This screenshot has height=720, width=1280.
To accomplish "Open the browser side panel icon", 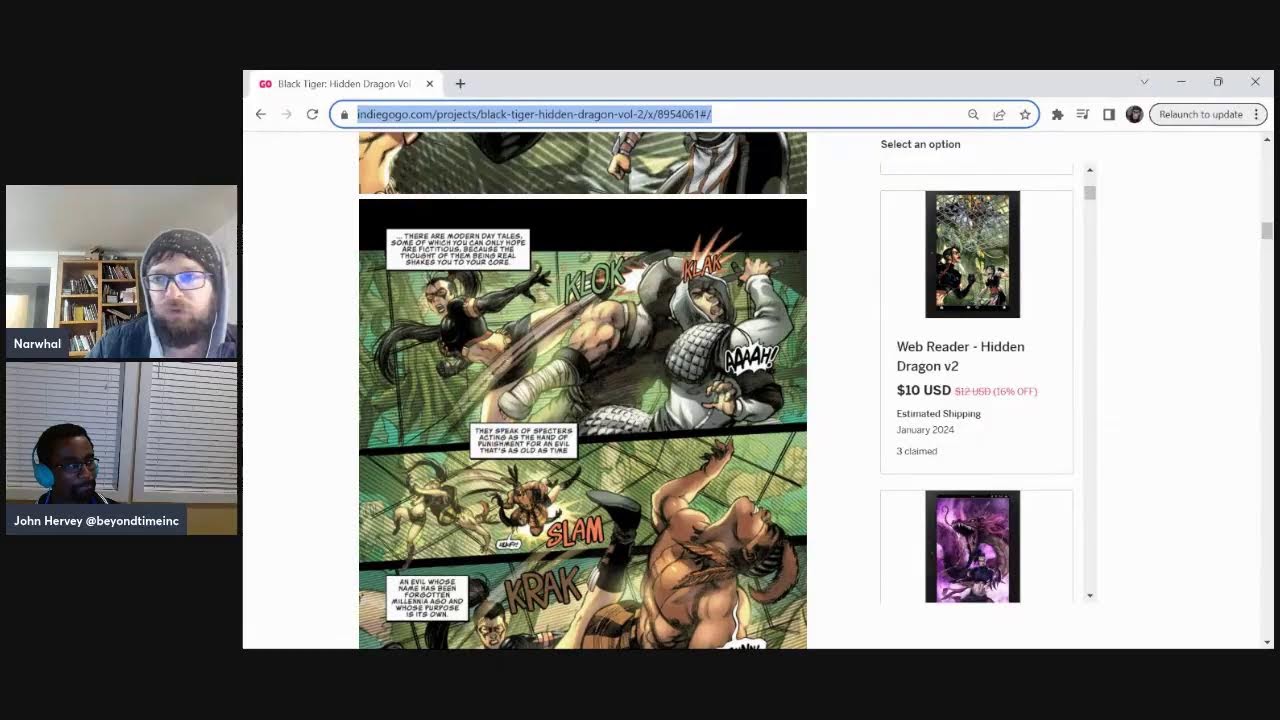I will pyautogui.click(x=1108, y=114).
